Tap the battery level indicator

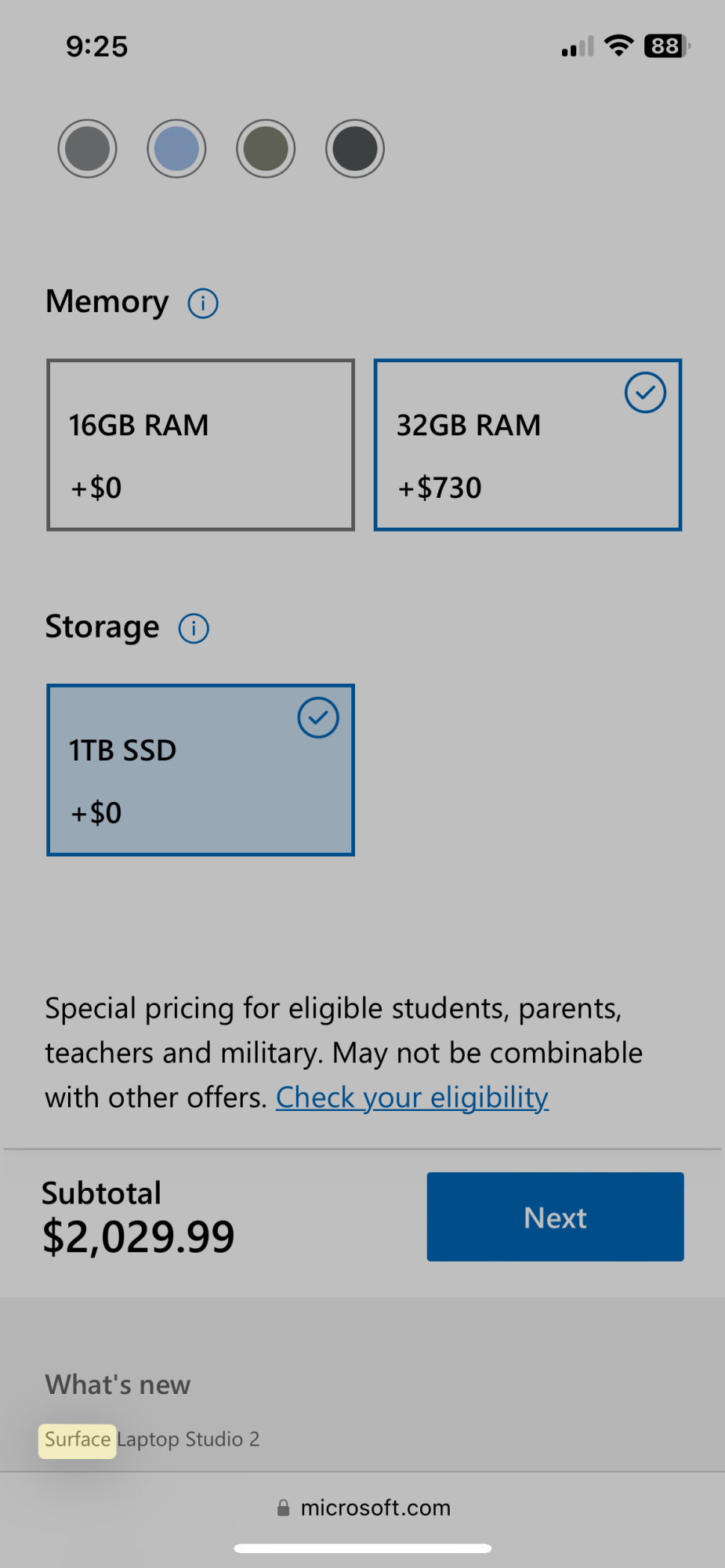pyautogui.click(x=666, y=46)
